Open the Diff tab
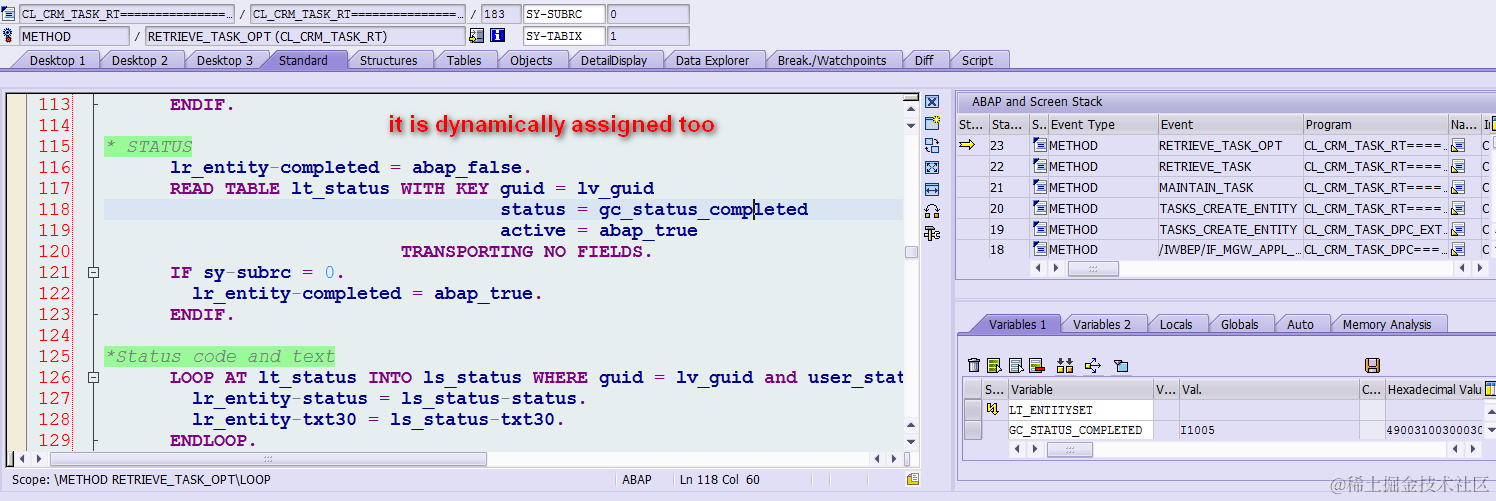 pyautogui.click(x=924, y=60)
